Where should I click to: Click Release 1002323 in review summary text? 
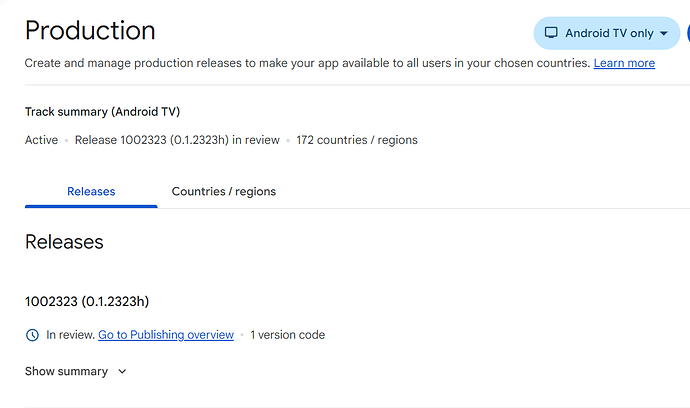[177, 140]
